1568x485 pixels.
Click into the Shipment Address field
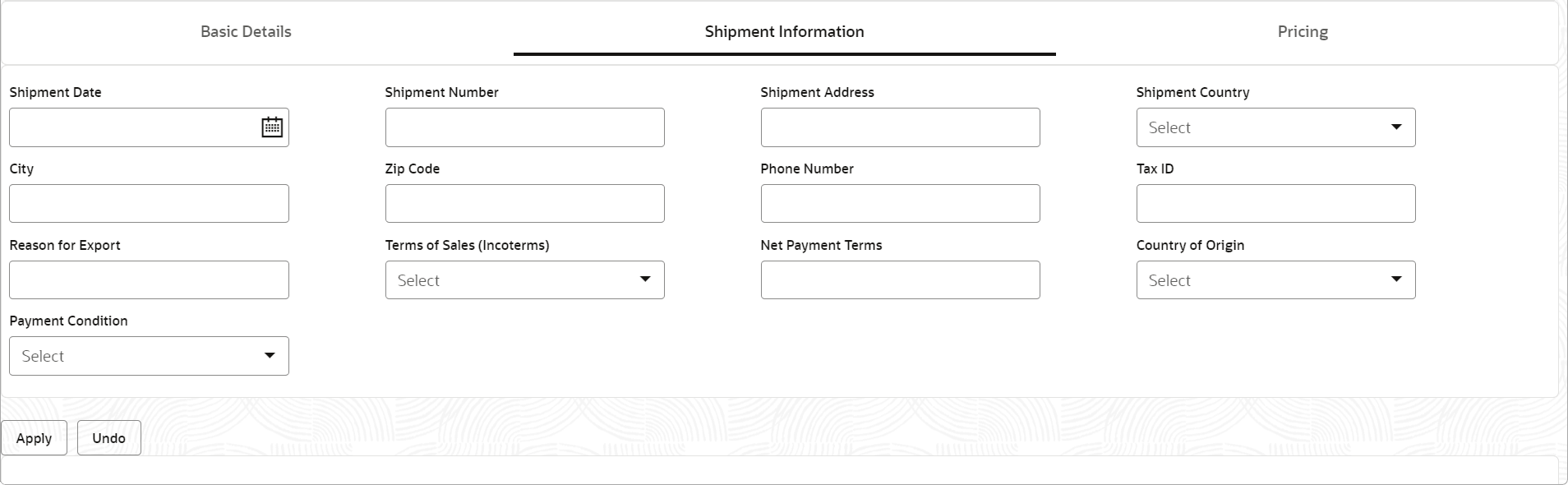point(900,127)
